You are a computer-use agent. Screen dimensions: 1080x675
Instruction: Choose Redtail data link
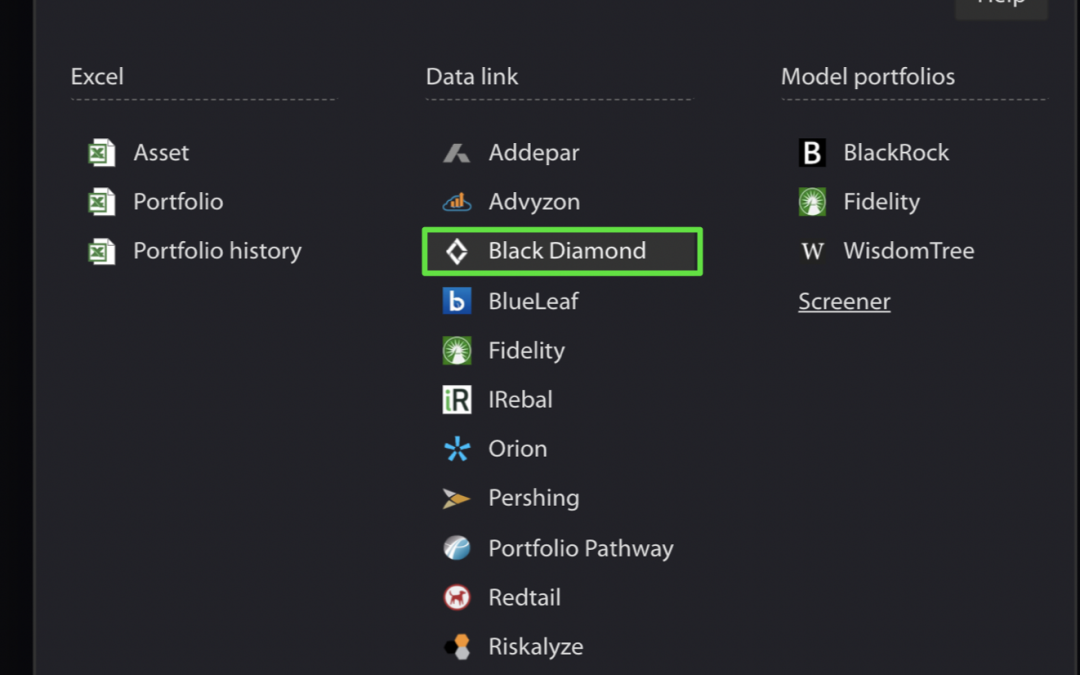tap(525, 597)
